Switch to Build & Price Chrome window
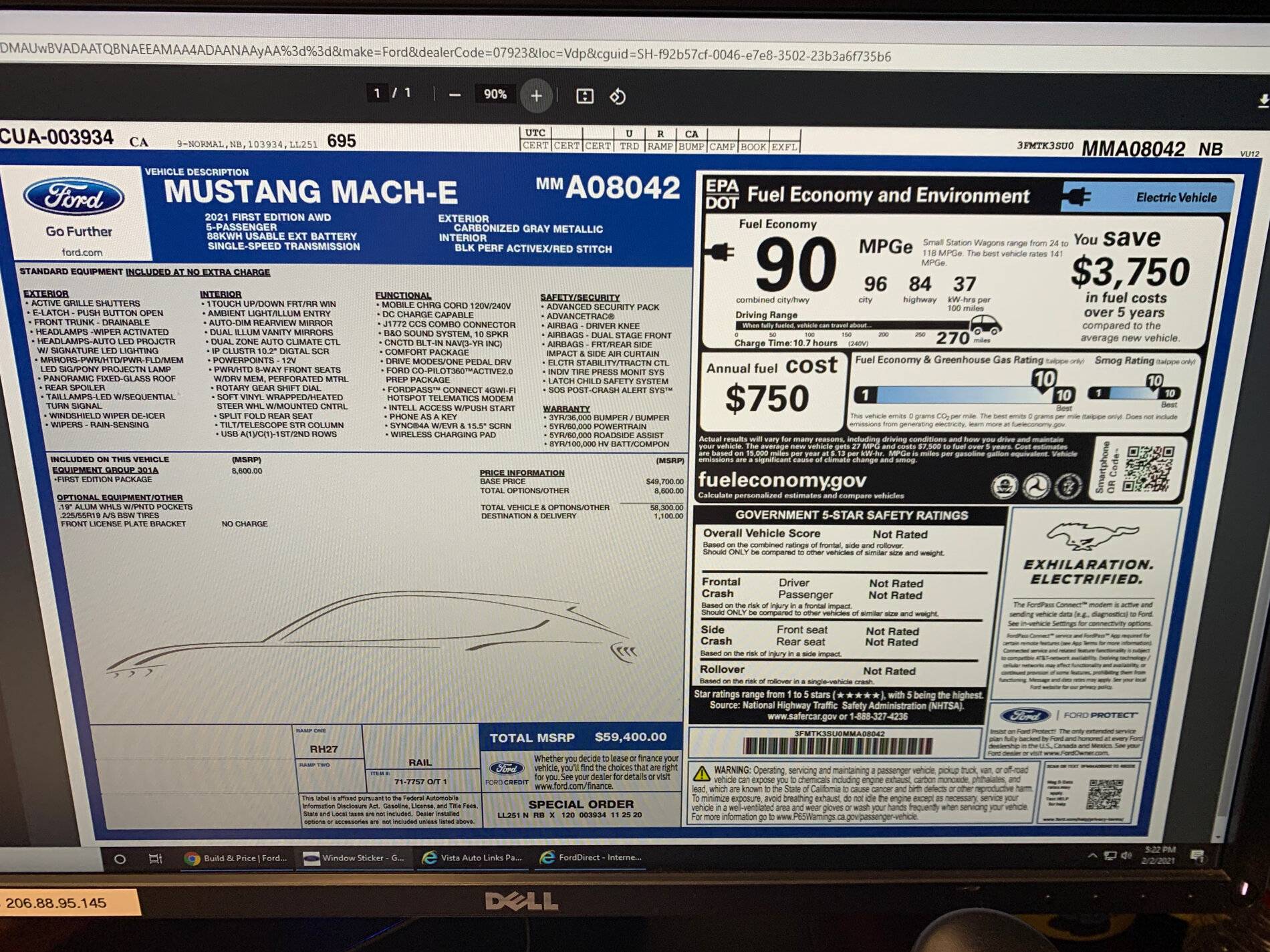Screen dimensions: 1270x952 [237, 858]
